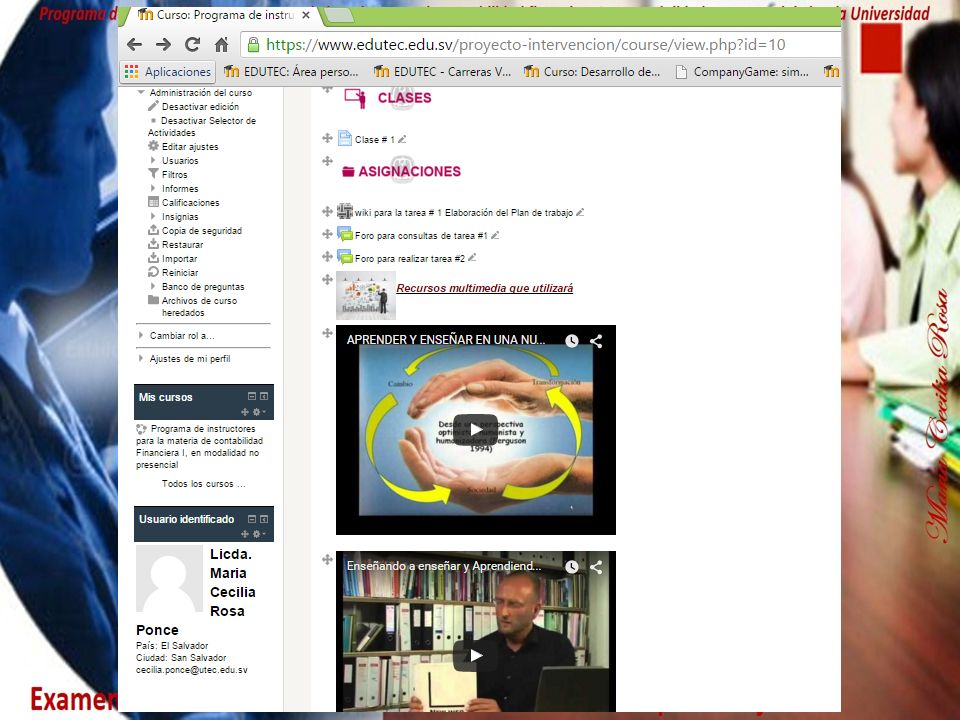Click share icon on APRENDER Y ENSEÑAR video
The width and height of the screenshot is (960, 720).
(596, 341)
